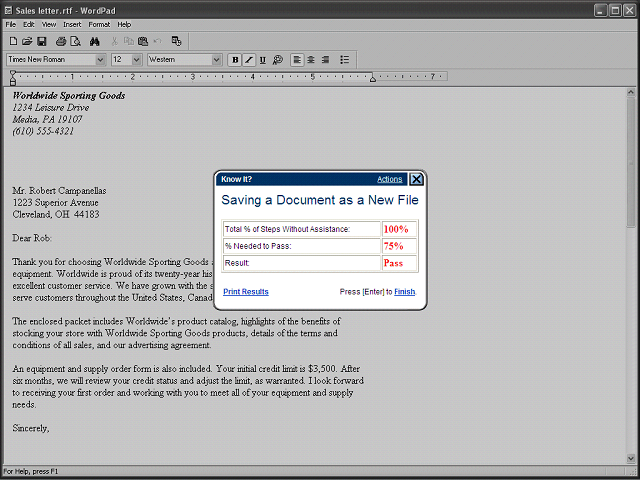Click the Date/Time insert icon

coord(176,41)
